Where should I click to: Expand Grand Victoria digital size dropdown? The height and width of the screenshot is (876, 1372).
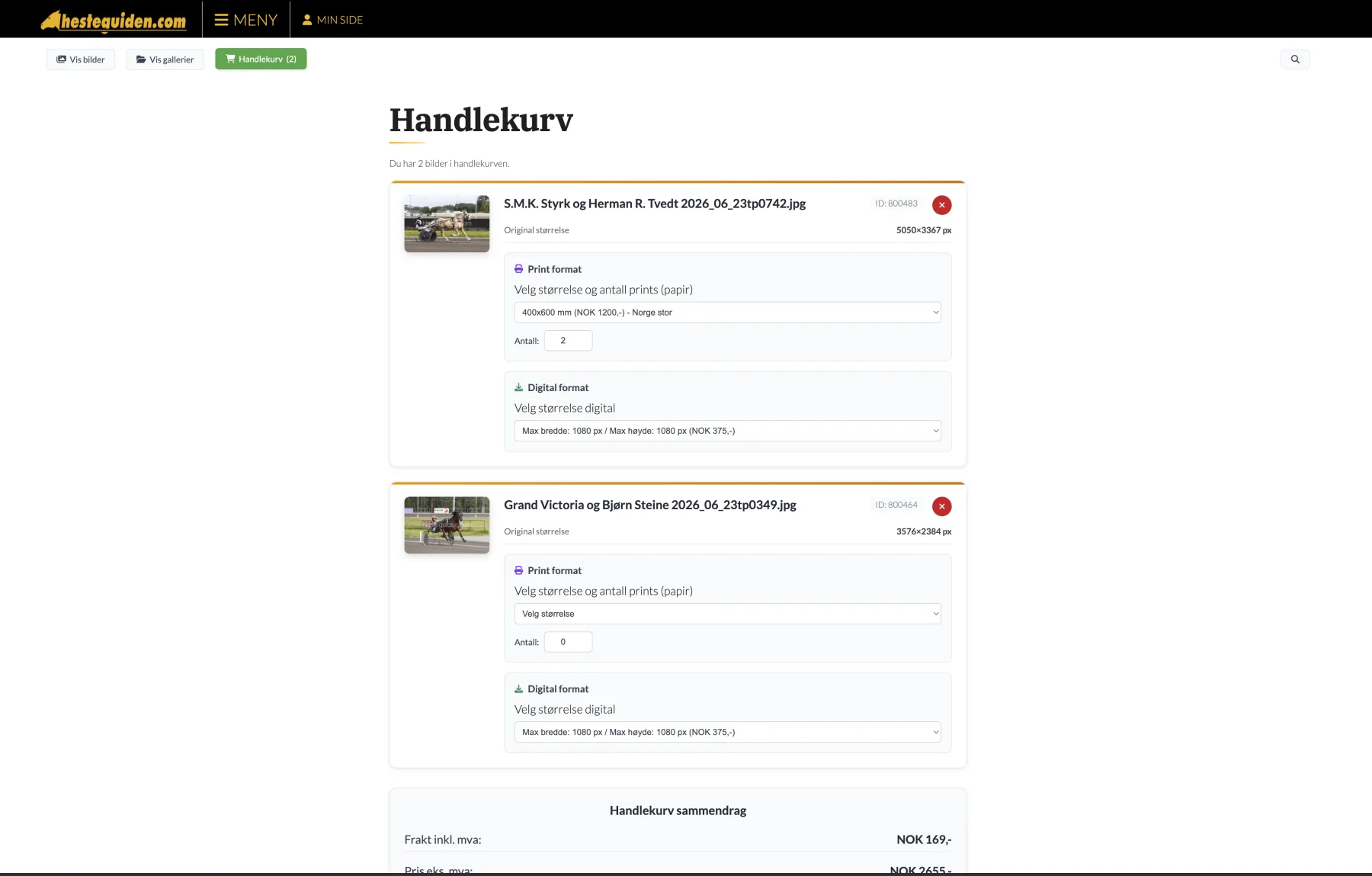pyautogui.click(x=727, y=732)
